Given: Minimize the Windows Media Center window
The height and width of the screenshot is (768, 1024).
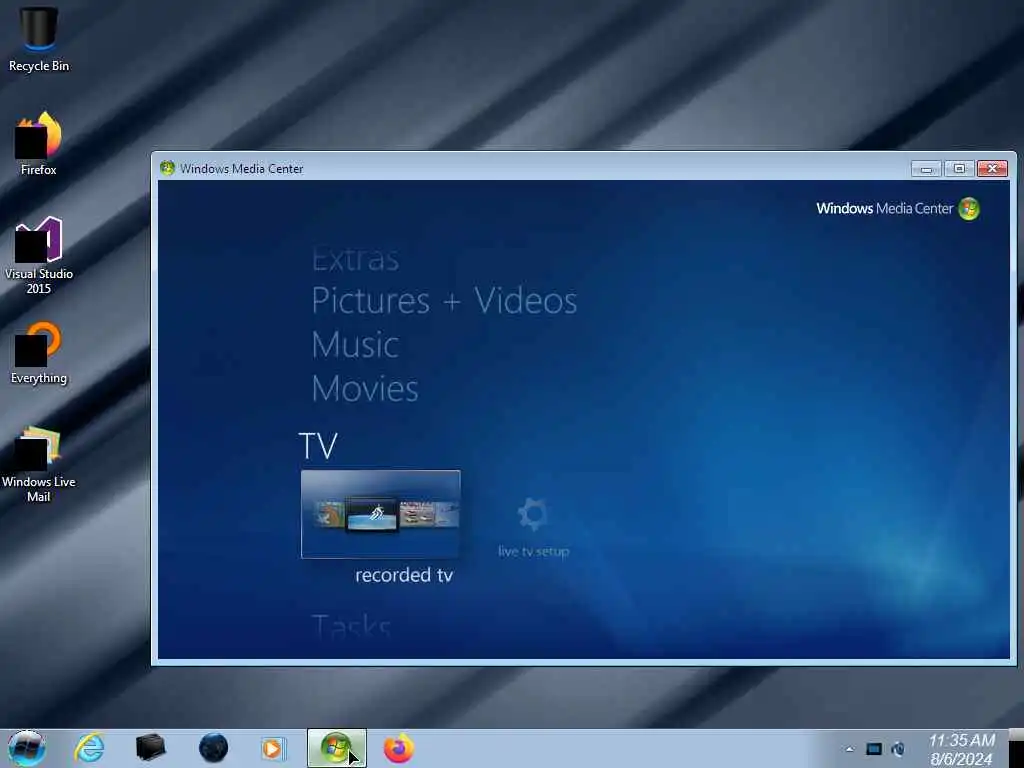Looking at the screenshot, I should (926, 169).
